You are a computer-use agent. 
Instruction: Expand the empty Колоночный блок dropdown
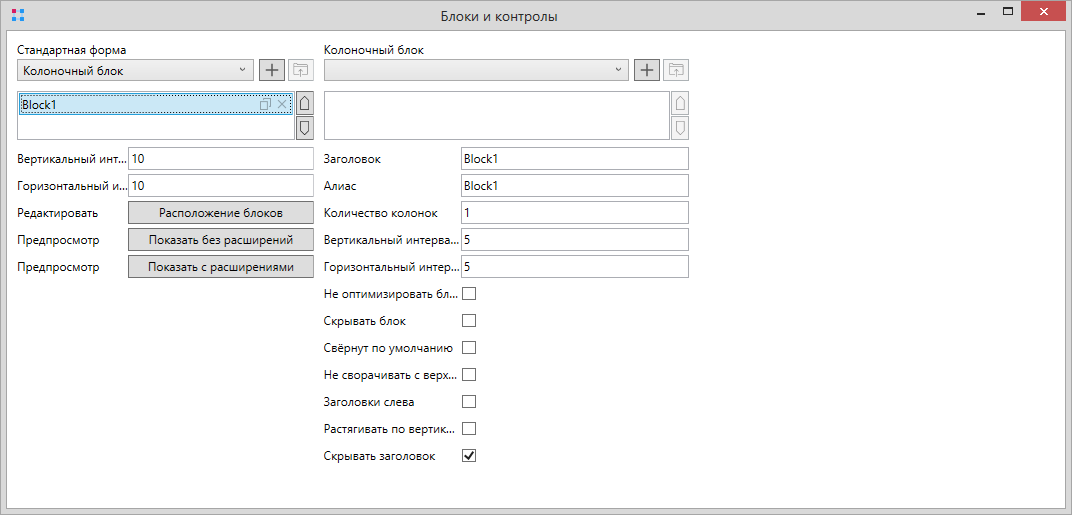(476, 70)
